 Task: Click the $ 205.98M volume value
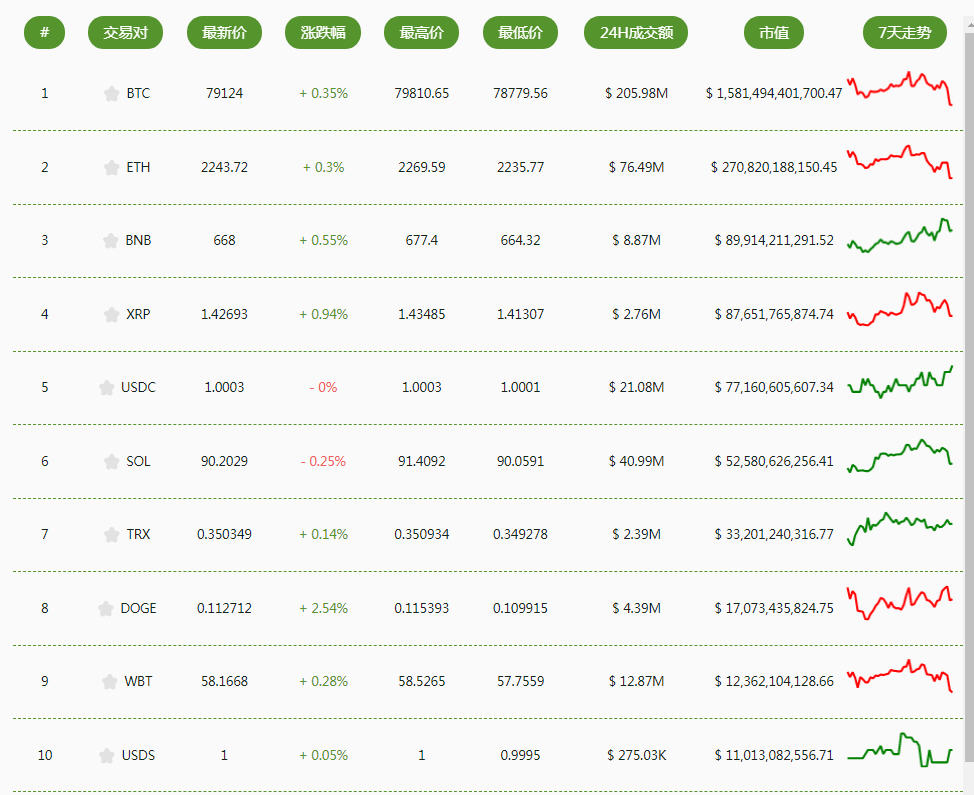(636, 93)
